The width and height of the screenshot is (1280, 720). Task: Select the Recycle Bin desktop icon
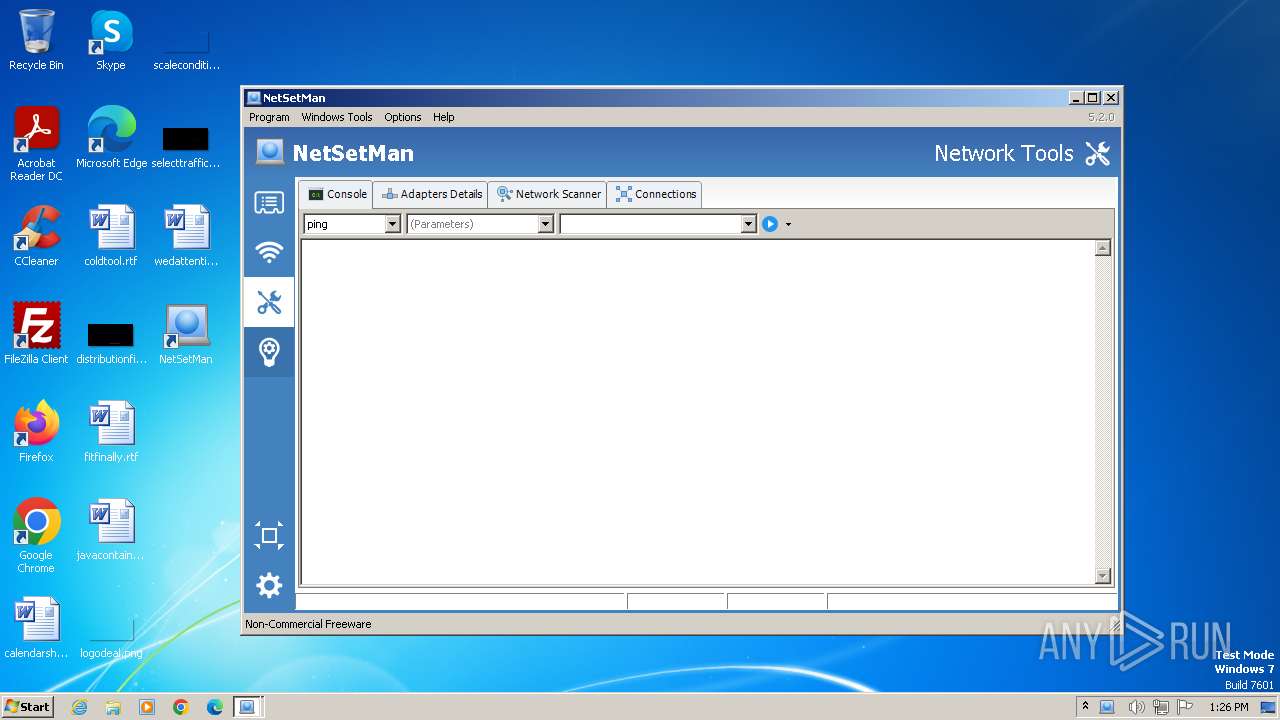36,40
